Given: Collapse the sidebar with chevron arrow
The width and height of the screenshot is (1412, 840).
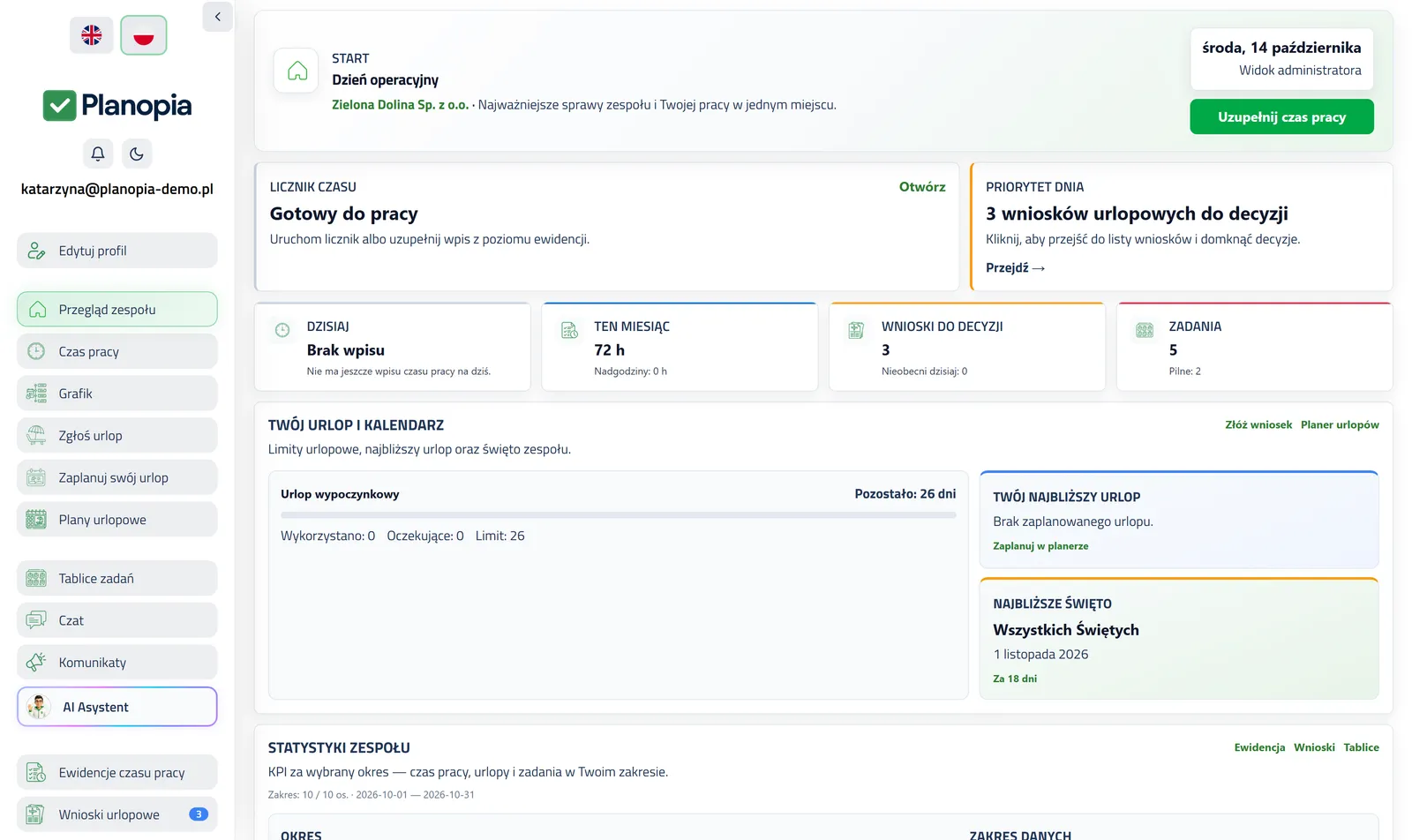Looking at the screenshot, I should click(218, 17).
